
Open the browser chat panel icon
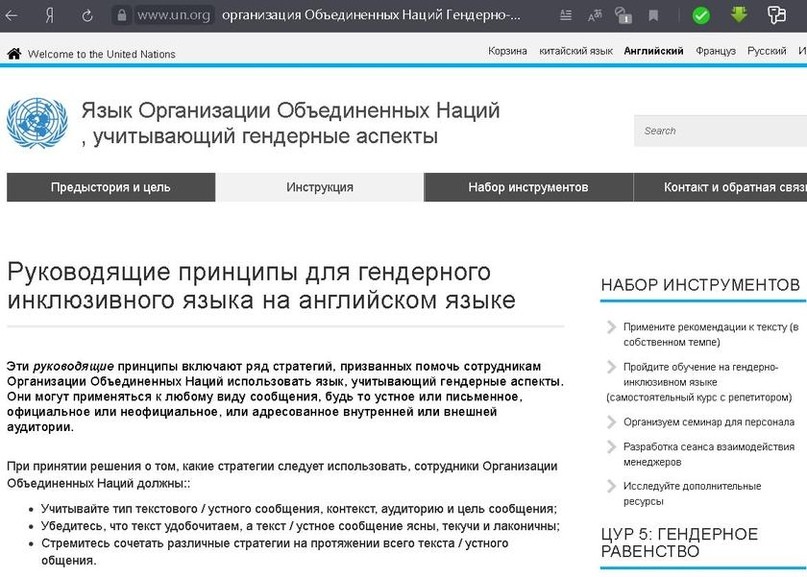776,15
